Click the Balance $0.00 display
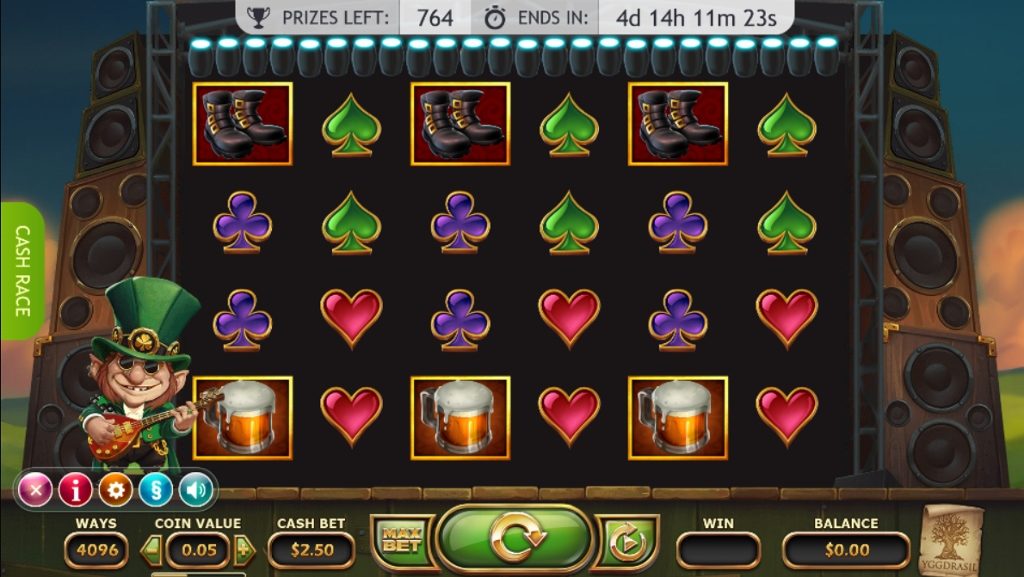This screenshot has width=1024, height=577. (x=846, y=550)
